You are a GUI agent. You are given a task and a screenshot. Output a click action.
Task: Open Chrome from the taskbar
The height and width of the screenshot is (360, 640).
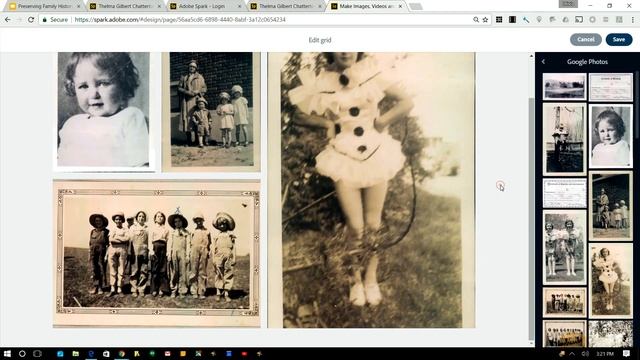(122, 353)
